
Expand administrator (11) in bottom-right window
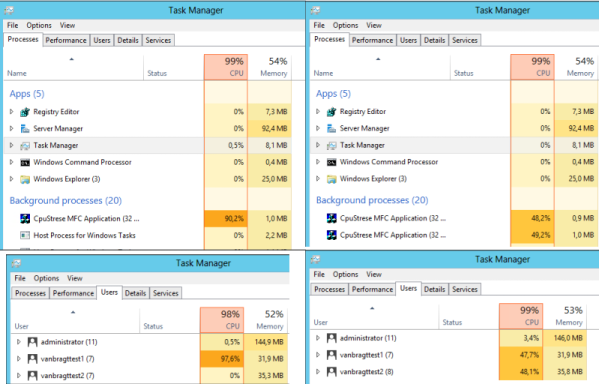(x=318, y=338)
